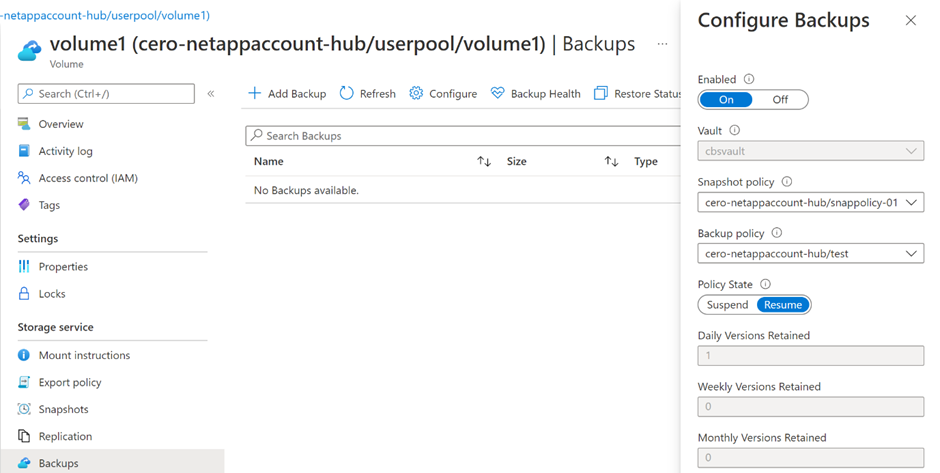Click the Add Backup plus icon
Viewport: 940px width, 473px height.
point(254,94)
